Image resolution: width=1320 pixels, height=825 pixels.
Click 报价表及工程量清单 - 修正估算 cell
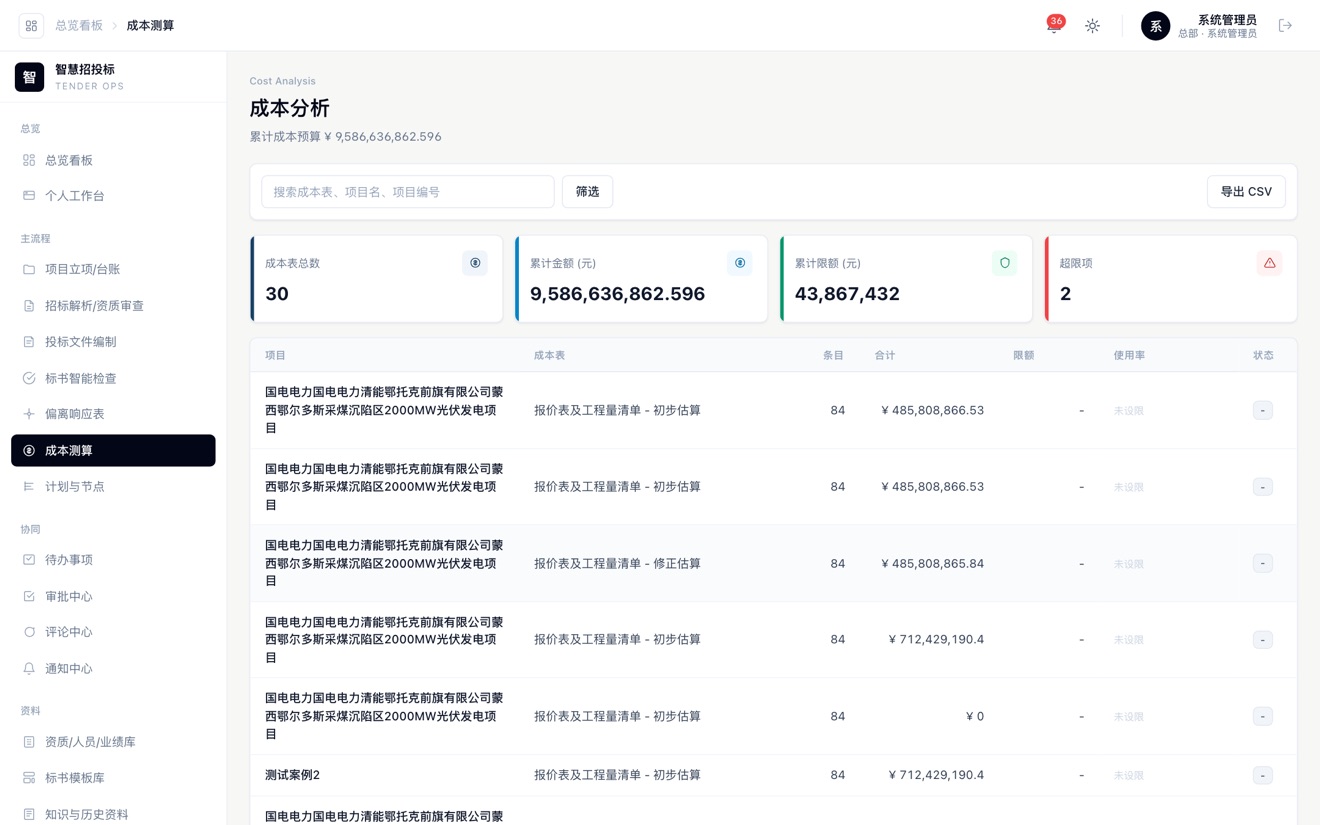pyautogui.click(x=617, y=563)
